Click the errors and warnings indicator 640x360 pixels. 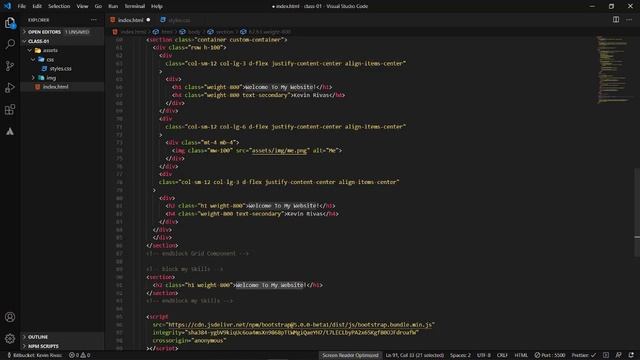(x=80, y=355)
